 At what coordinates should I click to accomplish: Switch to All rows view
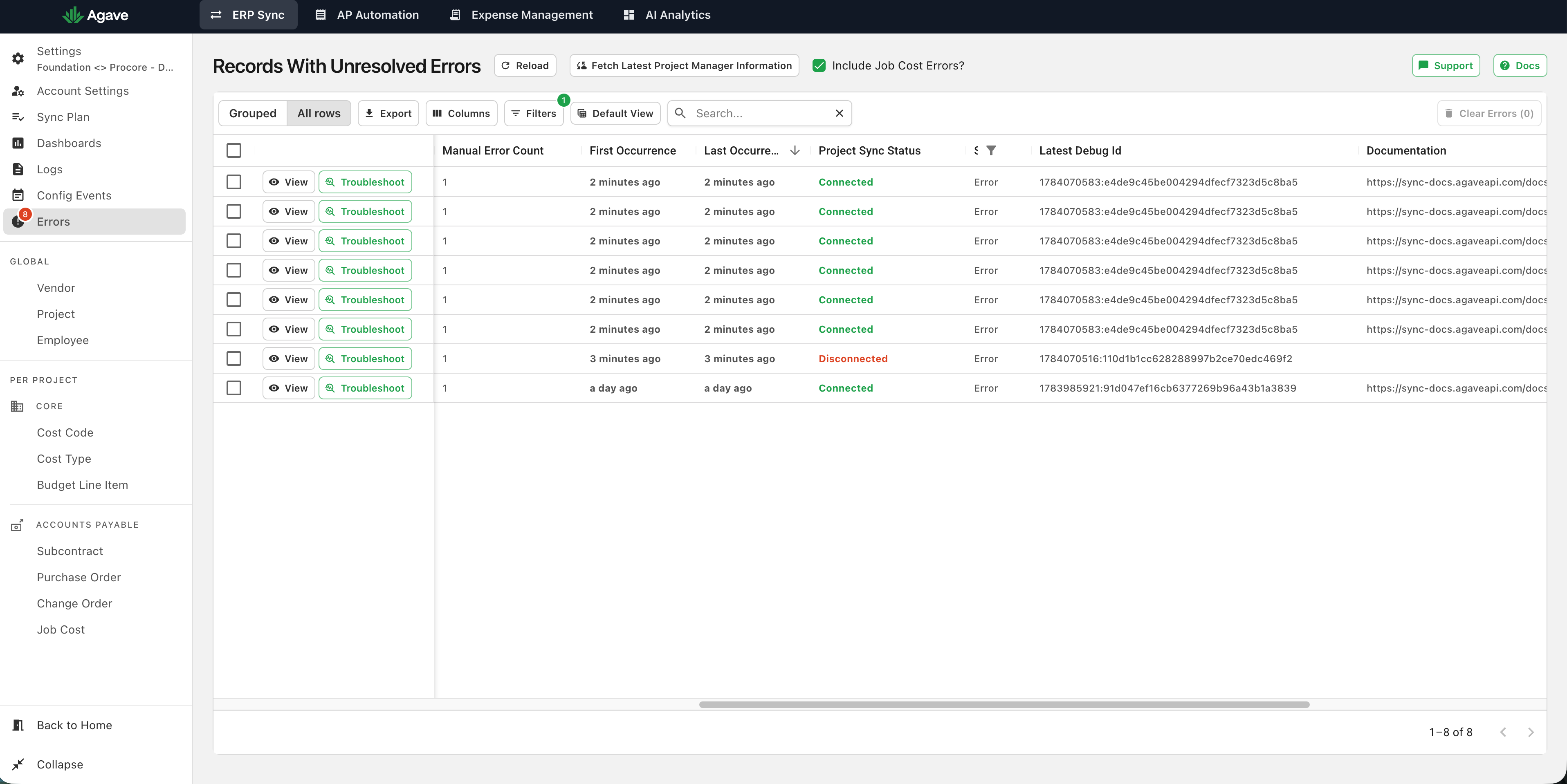point(319,113)
